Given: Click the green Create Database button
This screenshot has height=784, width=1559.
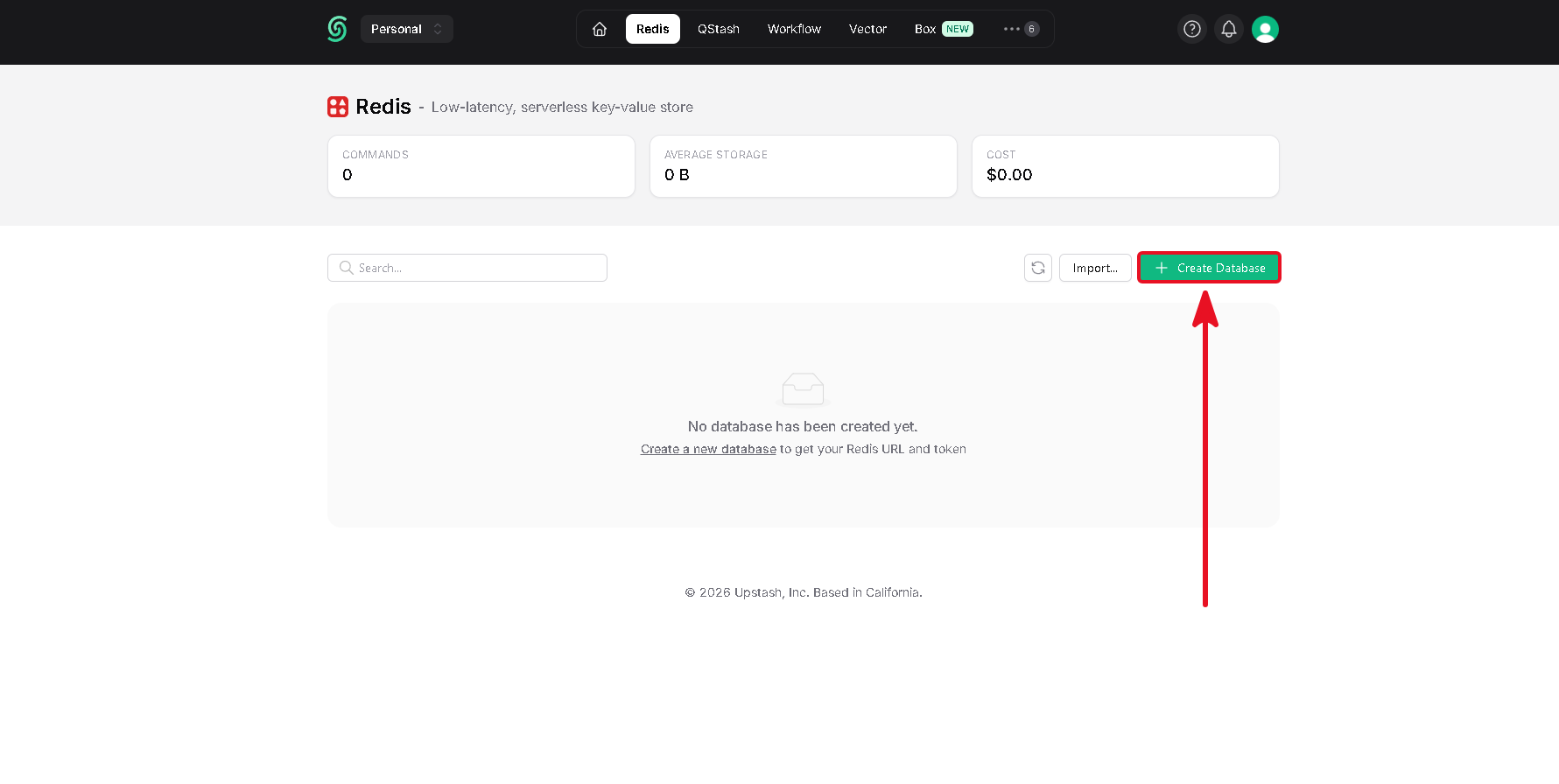Looking at the screenshot, I should [x=1209, y=268].
